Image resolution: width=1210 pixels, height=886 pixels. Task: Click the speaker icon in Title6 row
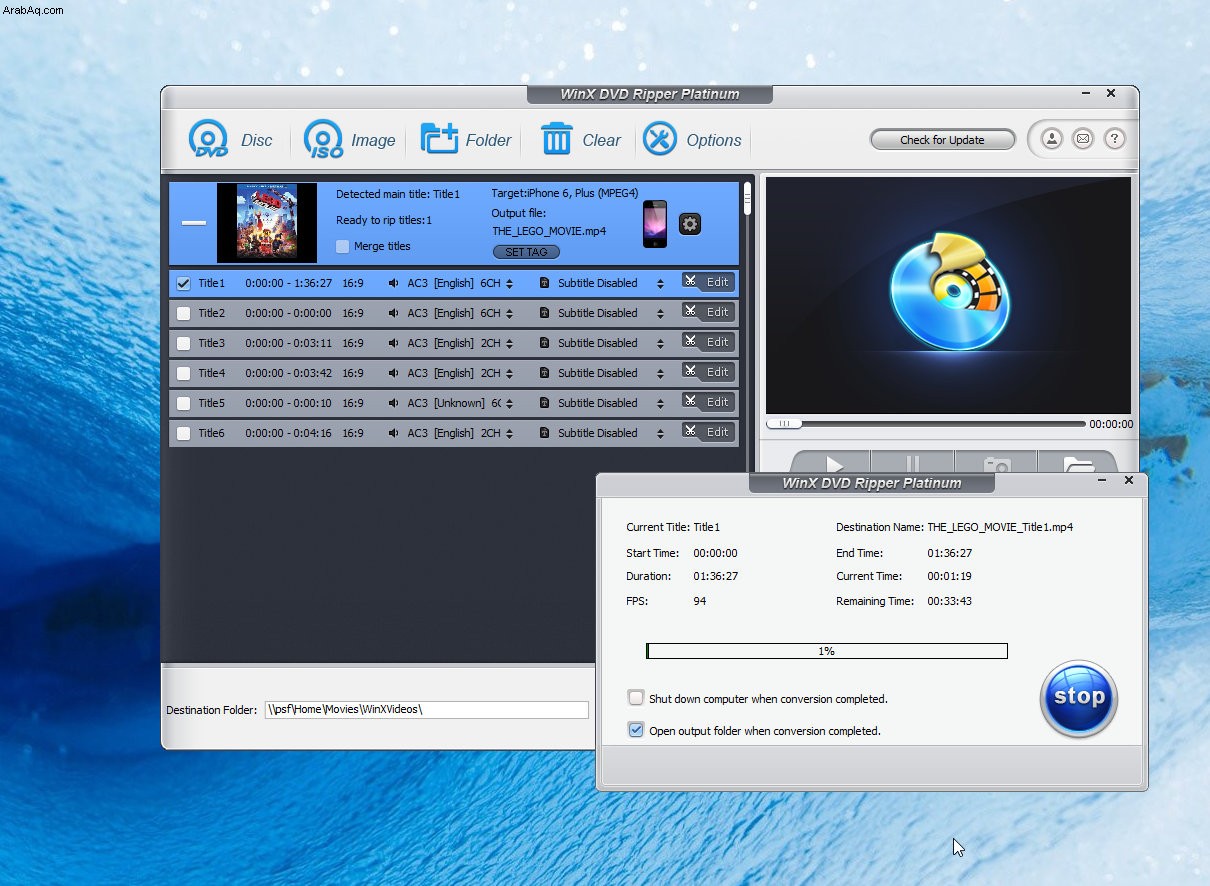[393, 433]
